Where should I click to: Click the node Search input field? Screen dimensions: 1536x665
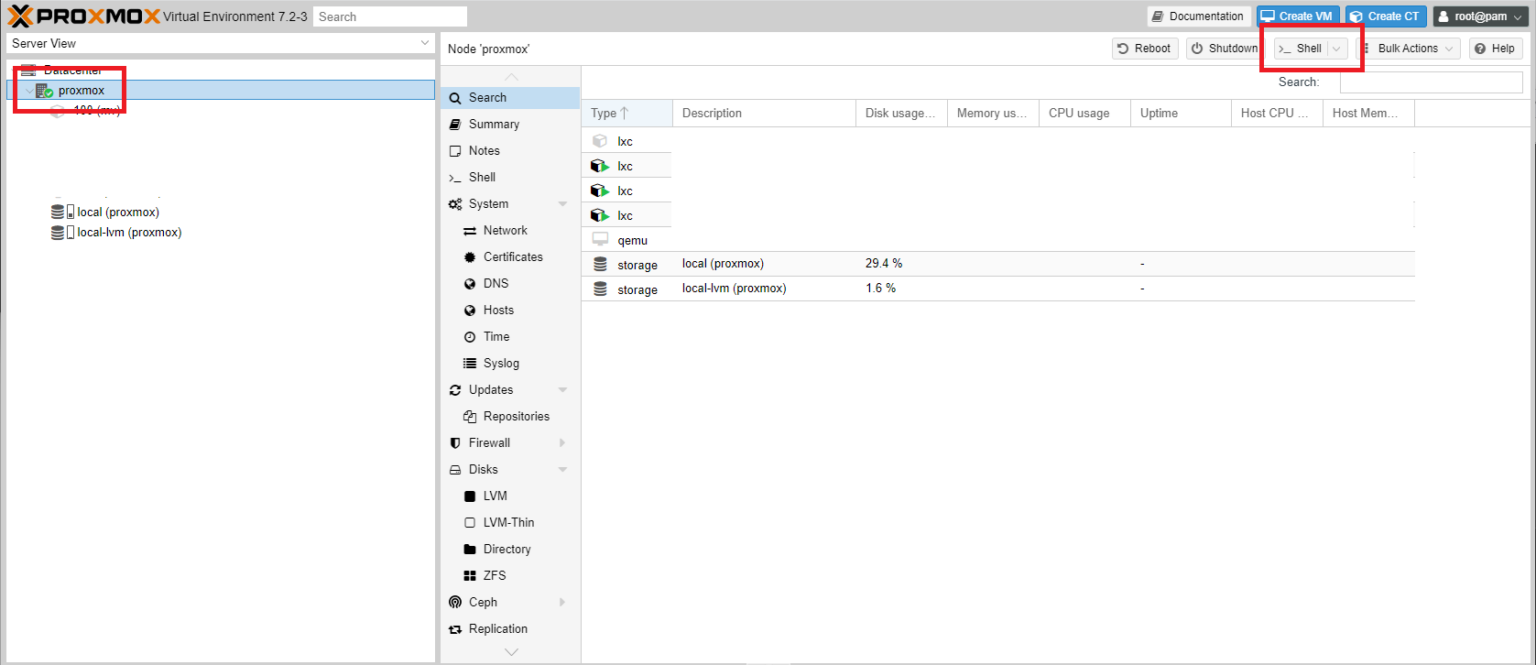coord(1430,82)
